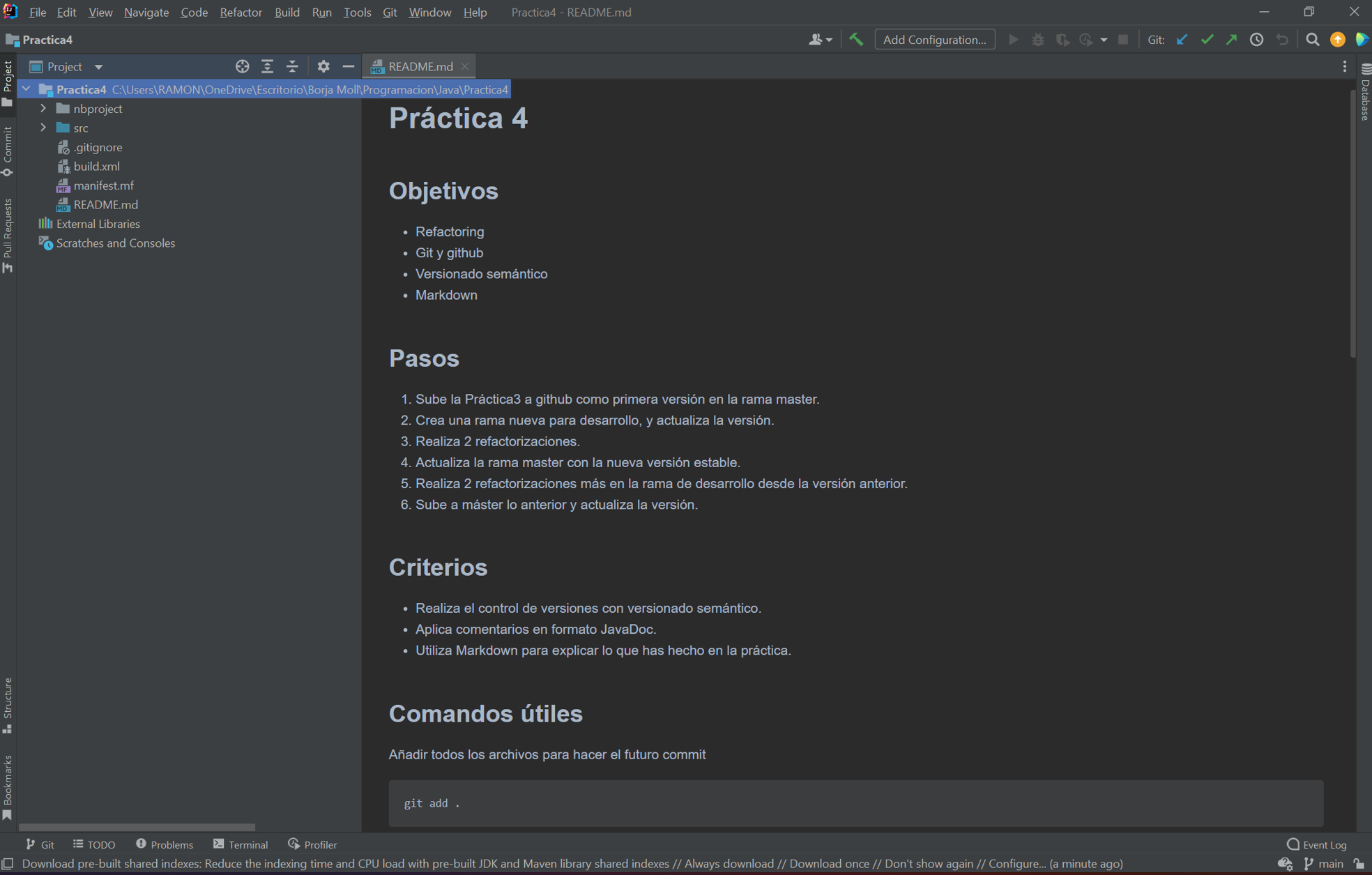
Task: Open Project panel settings gear icon
Action: pos(323,66)
